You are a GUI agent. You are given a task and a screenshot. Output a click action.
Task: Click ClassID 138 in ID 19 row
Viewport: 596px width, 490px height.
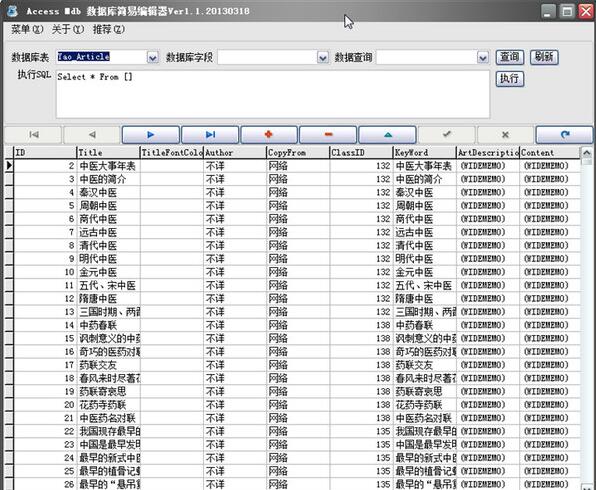361,392
